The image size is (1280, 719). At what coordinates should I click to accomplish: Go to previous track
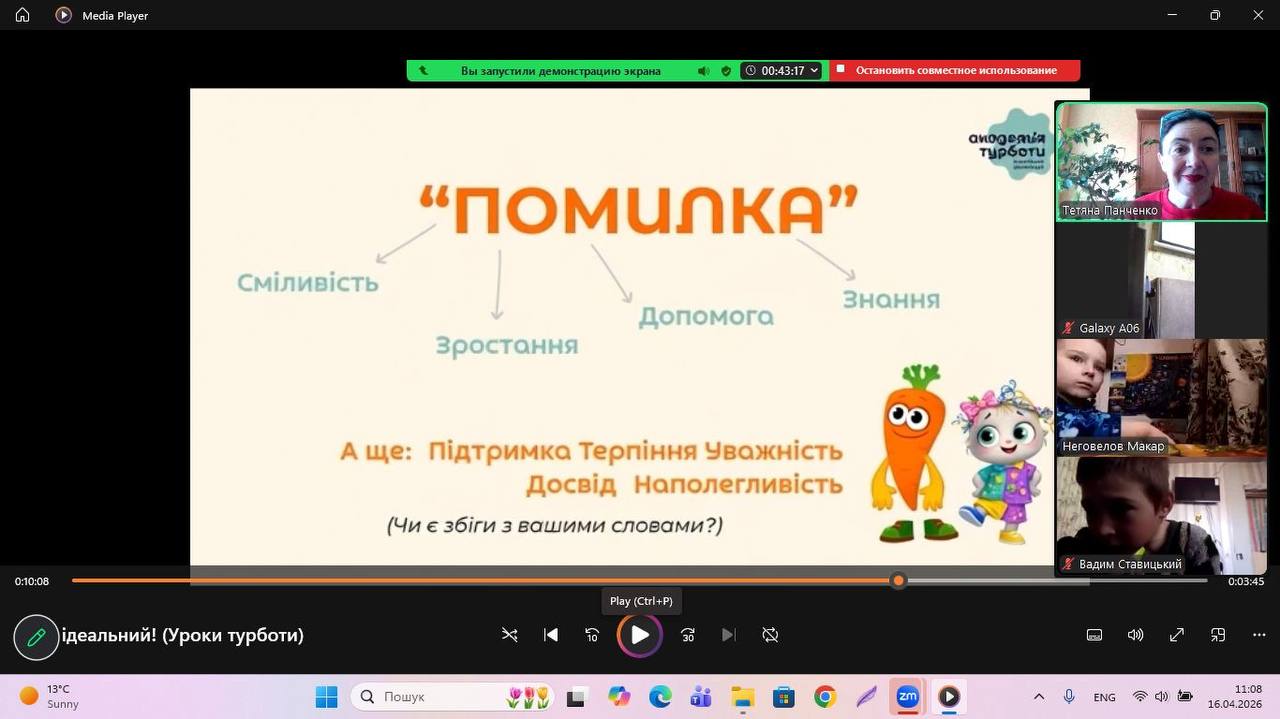[x=551, y=635]
